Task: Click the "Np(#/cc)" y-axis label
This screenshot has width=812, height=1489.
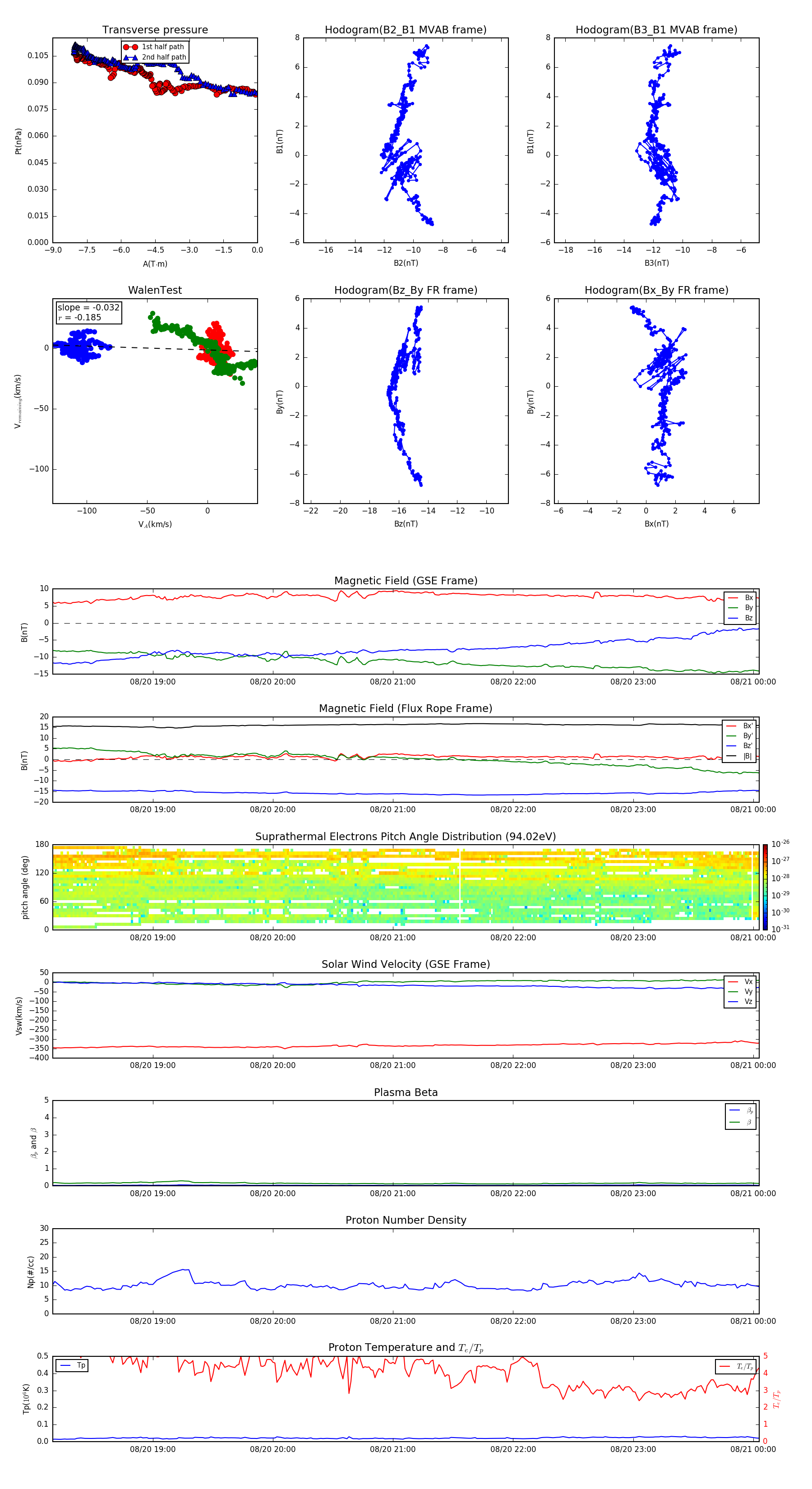Action: click(x=31, y=1271)
